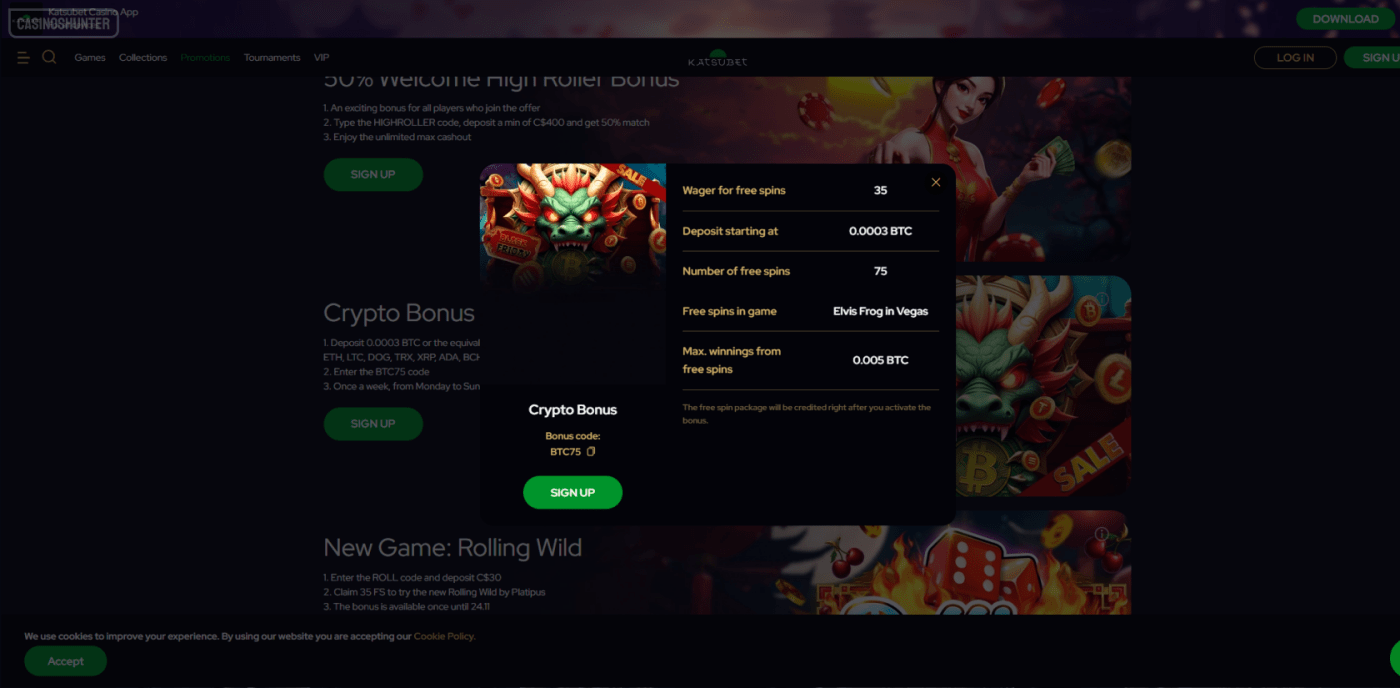Image resolution: width=1400 pixels, height=688 pixels.
Task: Click the Katsubet logo in header
Action: [717, 58]
